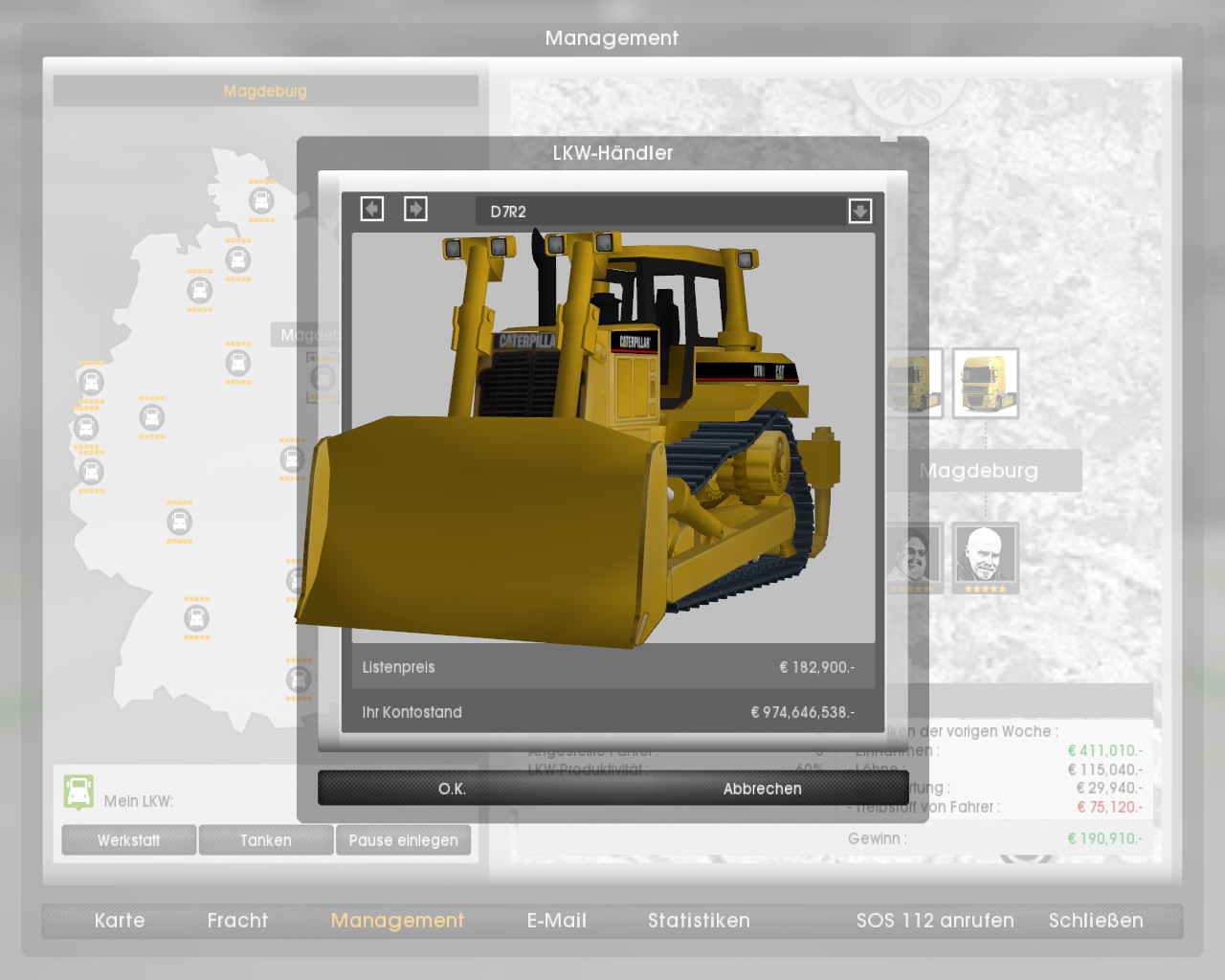Click the Magdeburg header above the map
Image resolution: width=1225 pixels, height=980 pixels.
point(265,91)
